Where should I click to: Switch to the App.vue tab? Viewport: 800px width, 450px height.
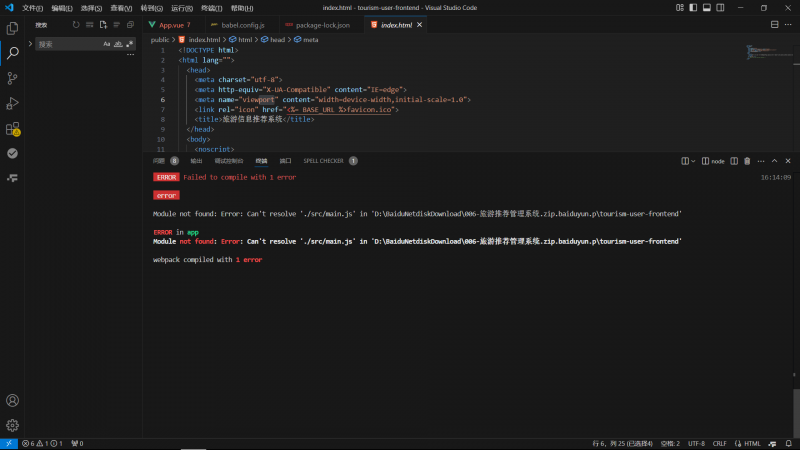[171, 24]
